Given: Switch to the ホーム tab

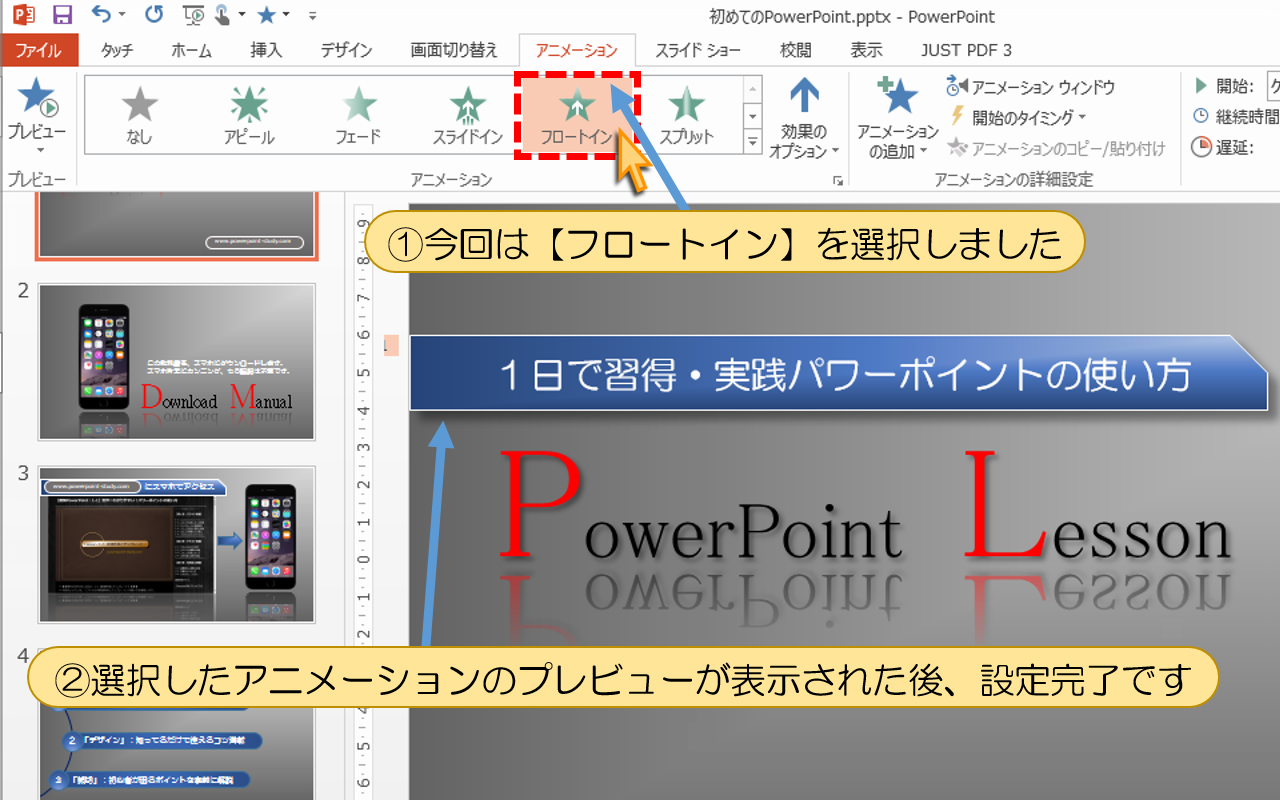Looking at the screenshot, I should [x=191, y=50].
